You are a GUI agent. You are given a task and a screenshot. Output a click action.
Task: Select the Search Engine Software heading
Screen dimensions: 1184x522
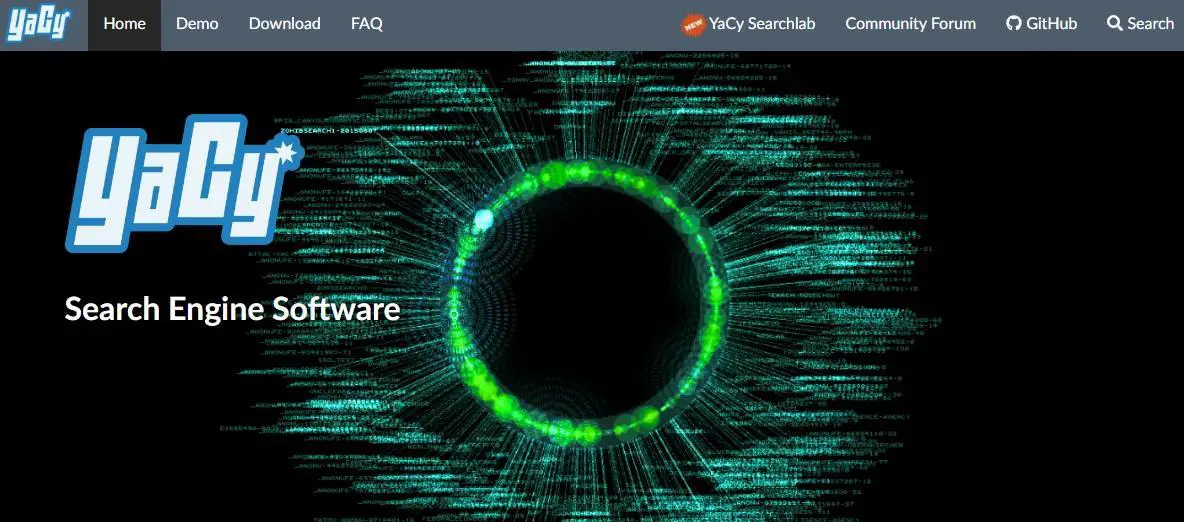coord(232,310)
